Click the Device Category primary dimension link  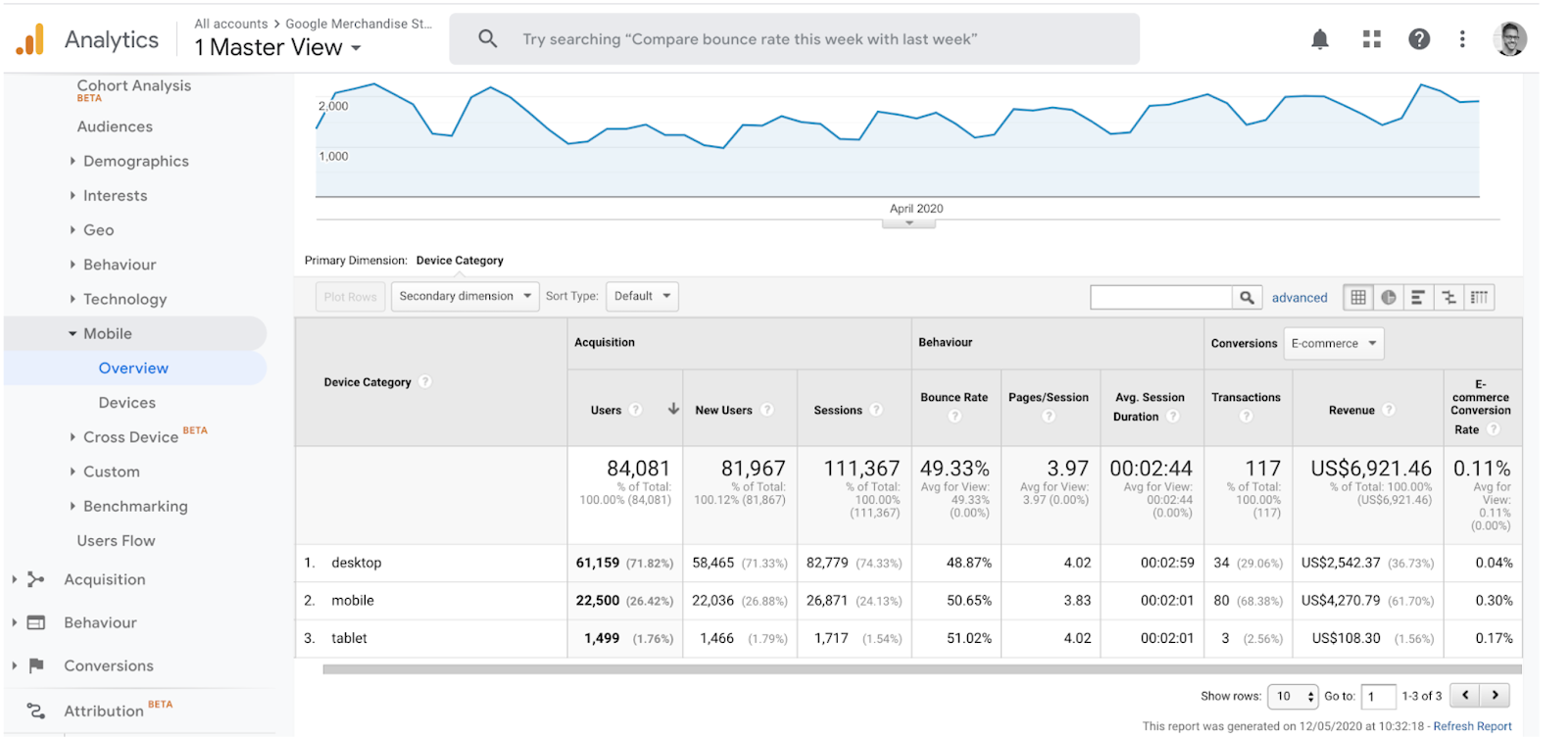point(460,261)
